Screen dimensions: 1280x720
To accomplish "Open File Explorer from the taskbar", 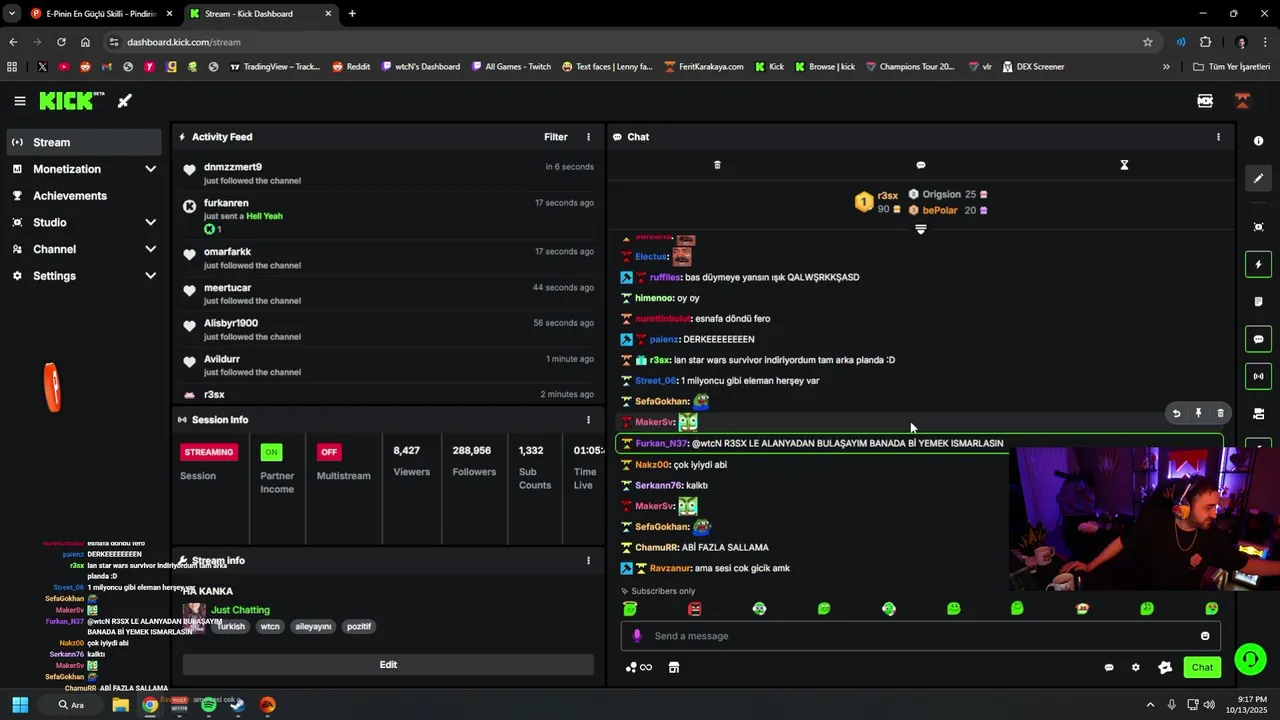I will (x=121, y=705).
